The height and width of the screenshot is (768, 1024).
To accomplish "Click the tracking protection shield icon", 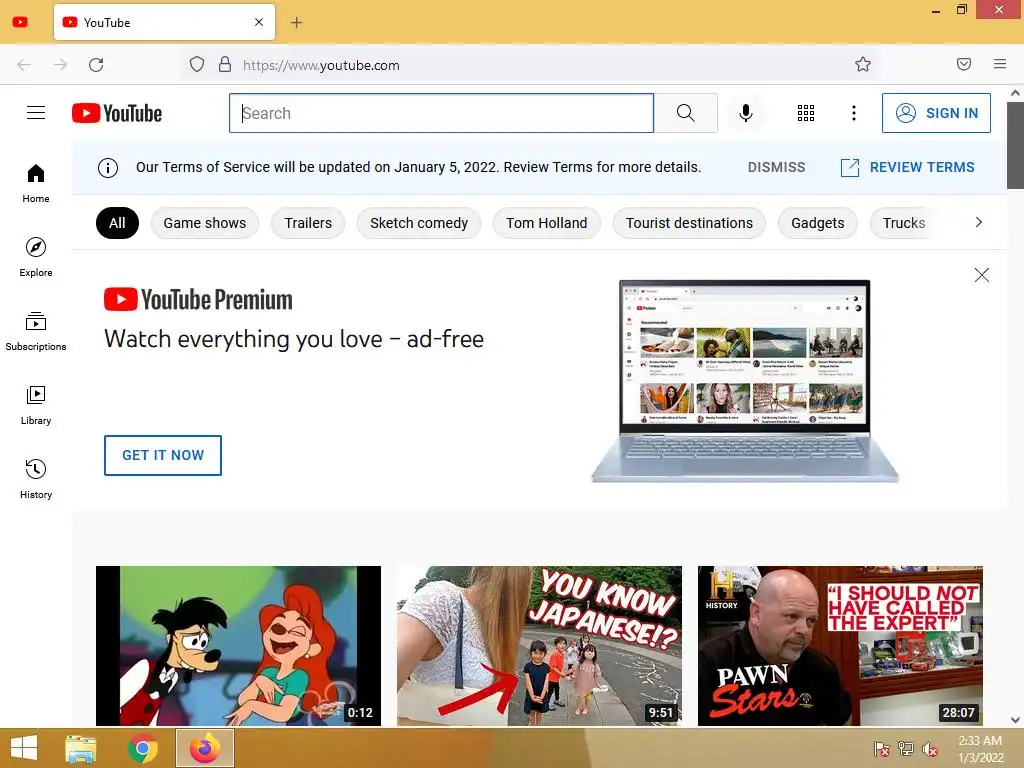I will click(197, 64).
